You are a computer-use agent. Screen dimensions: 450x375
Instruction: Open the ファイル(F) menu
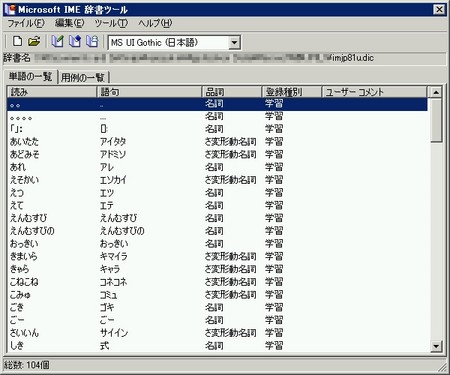pyautogui.click(x=26, y=23)
